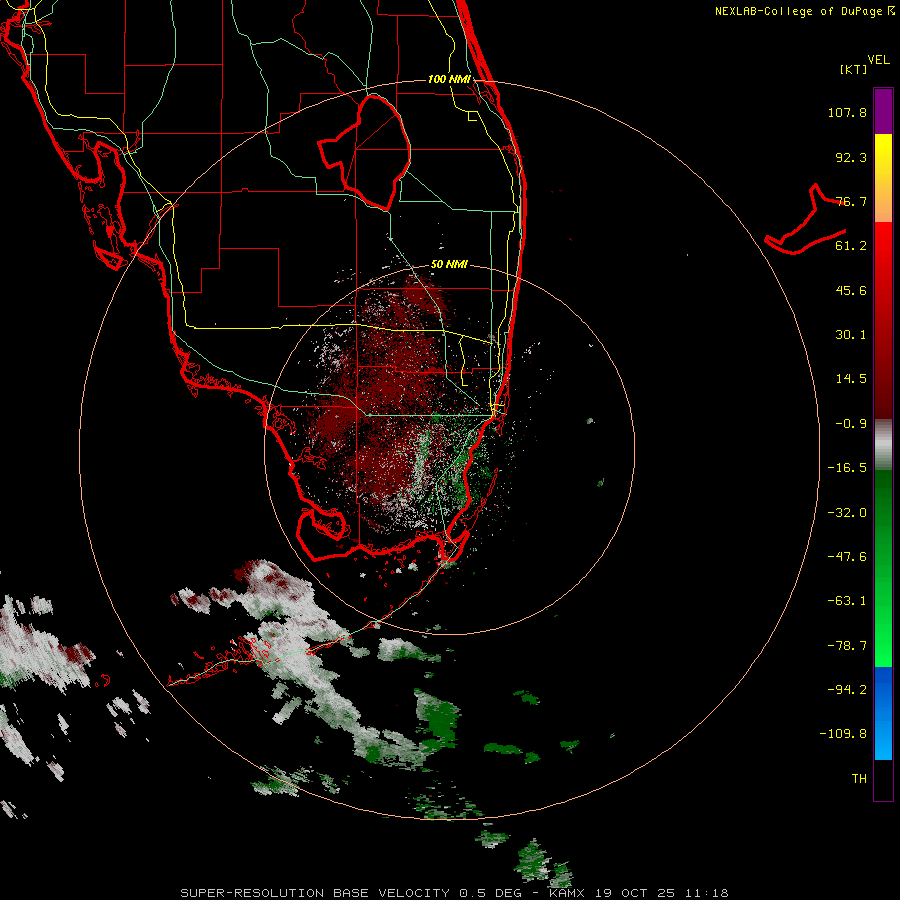Click the 30.1 velocity scale value
This screenshot has width=900, height=900.
tap(851, 335)
